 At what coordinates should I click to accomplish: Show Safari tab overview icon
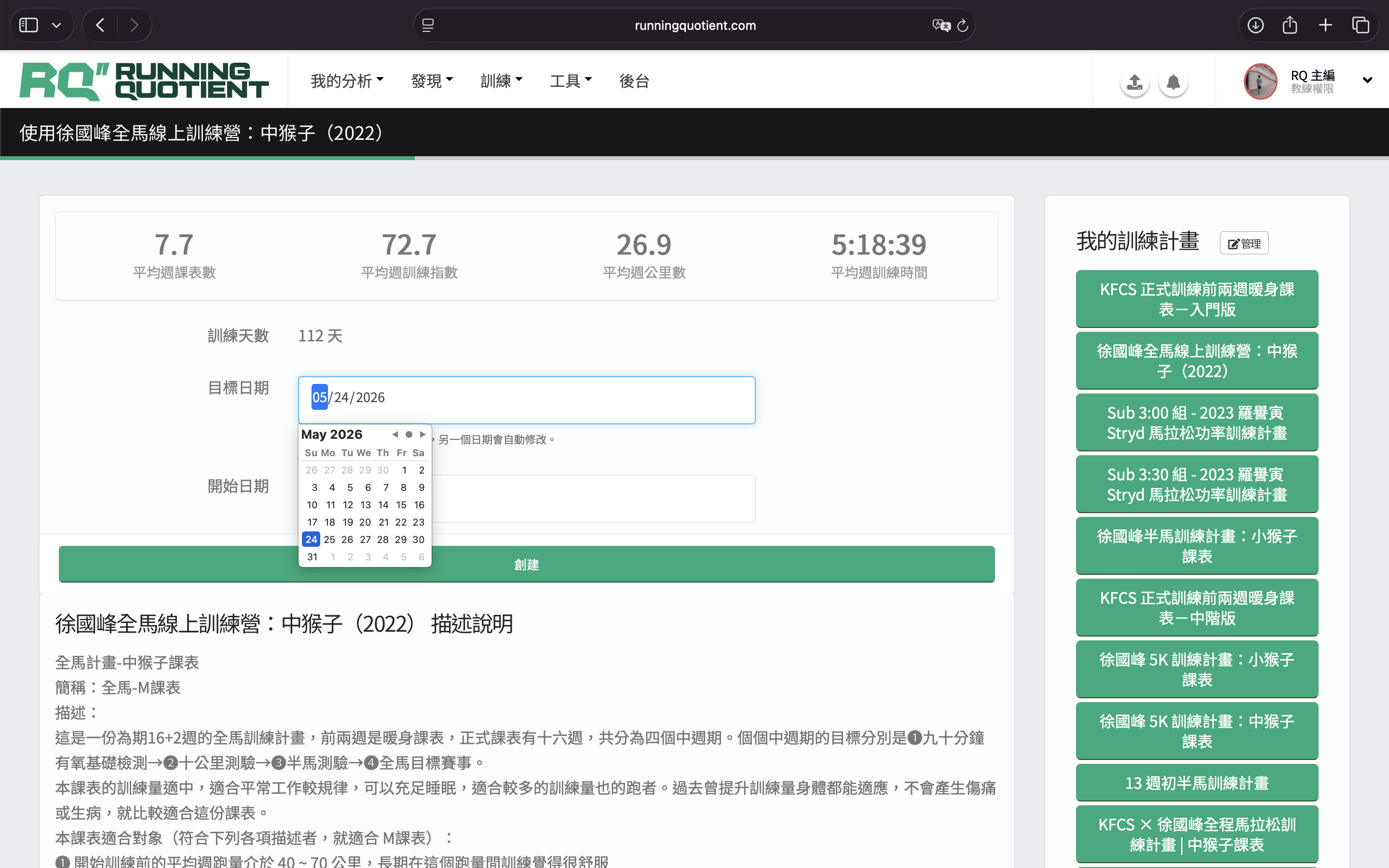[x=1360, y=25]
